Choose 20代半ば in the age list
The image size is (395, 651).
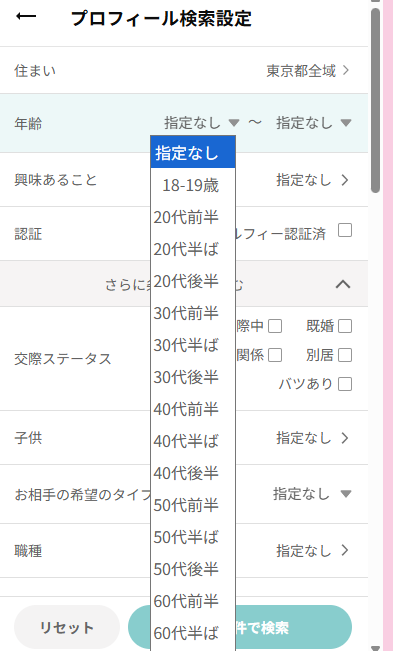(x=193, y=249)
